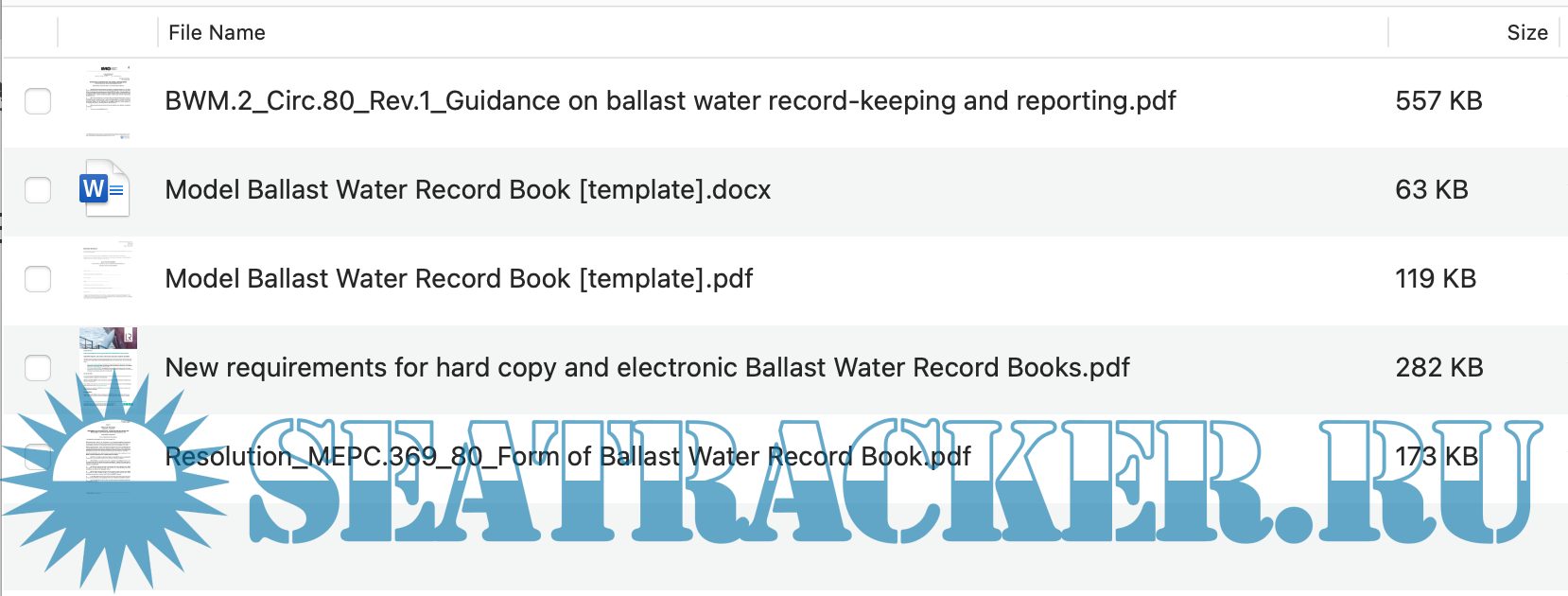1568x596 pixels.
Task: Sort files by the Size column header
Action: [1526, 32]
